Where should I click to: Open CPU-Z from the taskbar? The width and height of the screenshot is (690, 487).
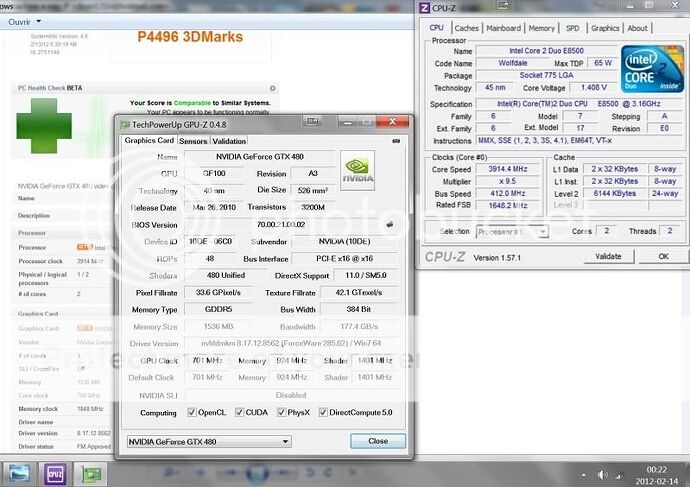[57, 472]
